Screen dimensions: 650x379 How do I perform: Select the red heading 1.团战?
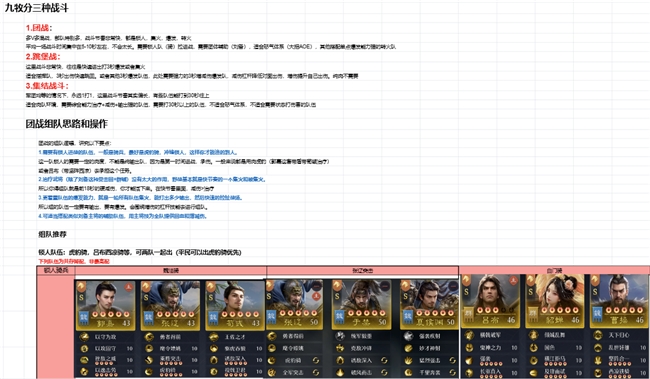(39, 28)
